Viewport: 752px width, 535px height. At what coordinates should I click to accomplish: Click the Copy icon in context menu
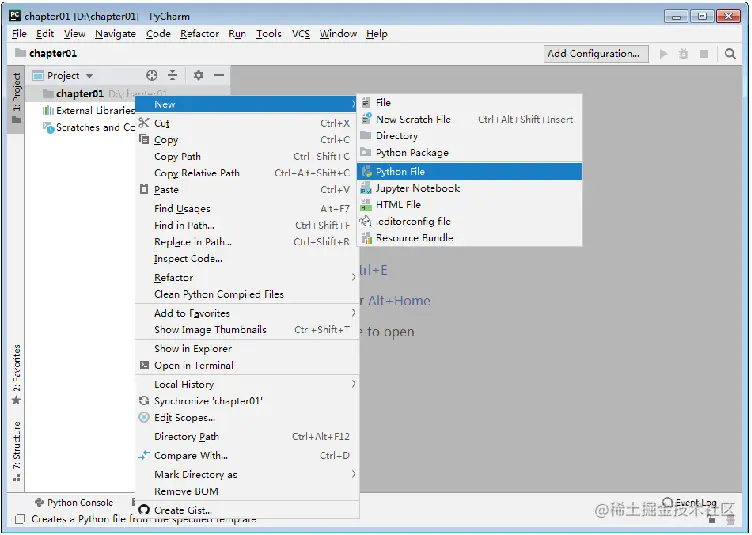(144, 140)
